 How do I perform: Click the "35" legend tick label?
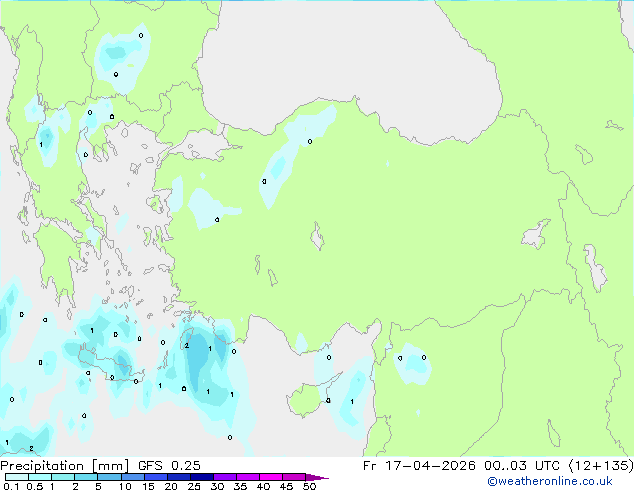point(240,486)
